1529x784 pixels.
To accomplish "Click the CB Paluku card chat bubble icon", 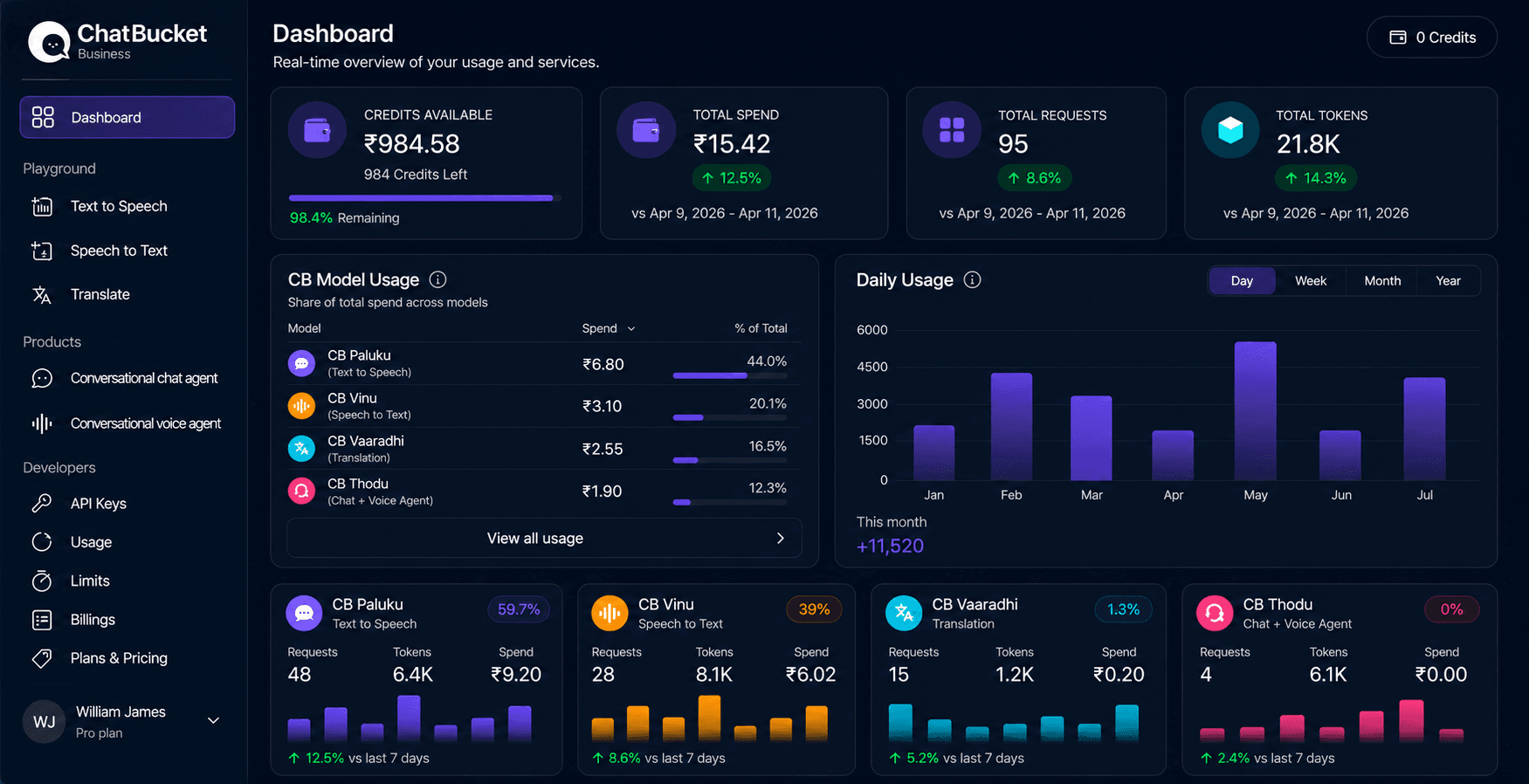I will click(305, 613).
